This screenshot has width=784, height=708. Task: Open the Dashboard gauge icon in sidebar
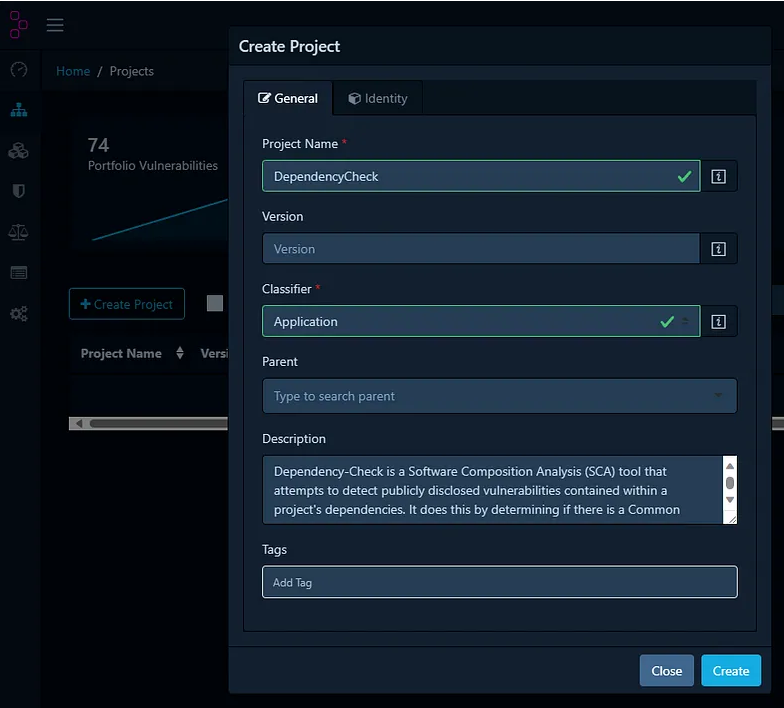point(19,70)
